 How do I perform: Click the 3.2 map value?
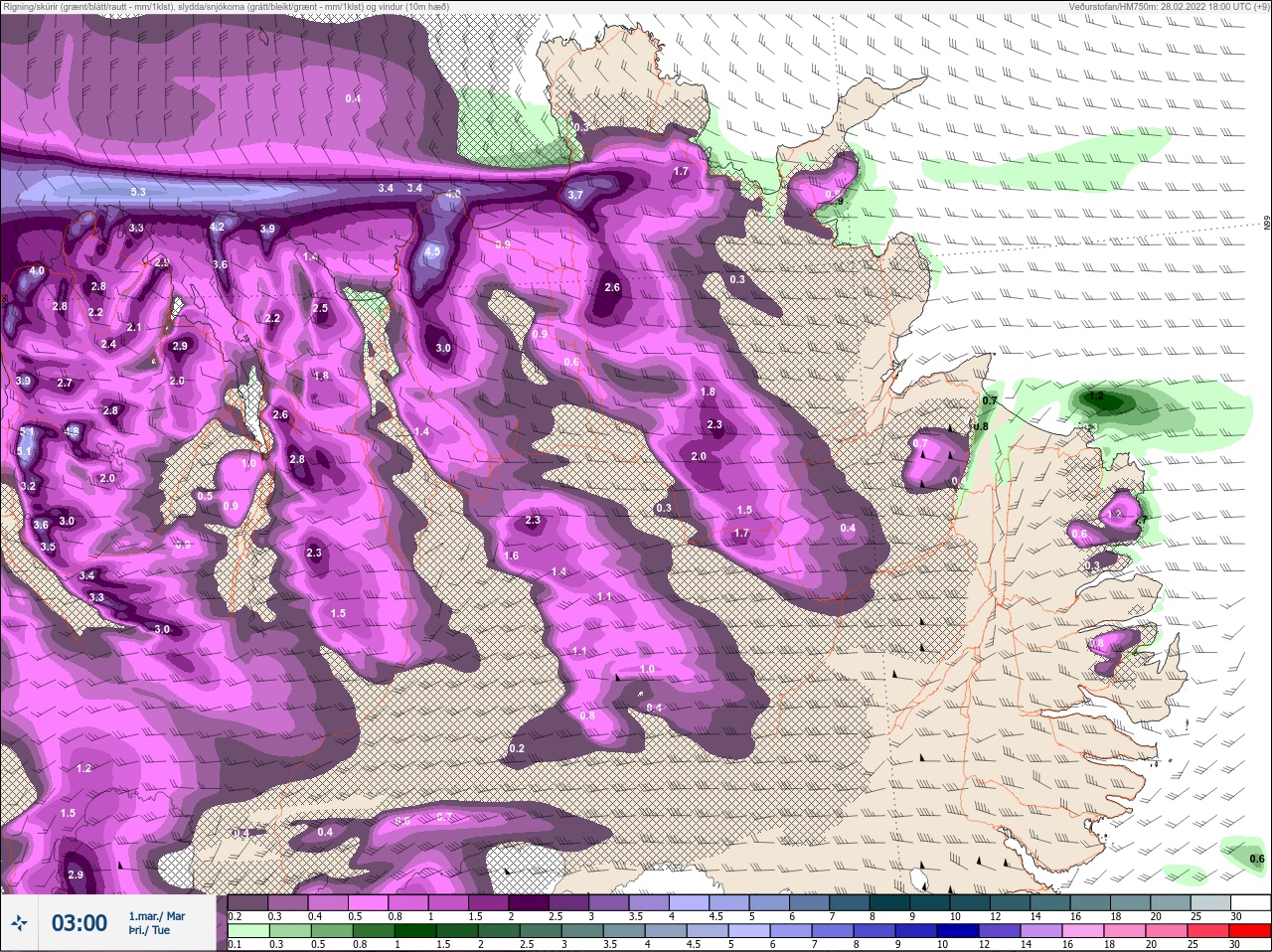coord(28,487)
